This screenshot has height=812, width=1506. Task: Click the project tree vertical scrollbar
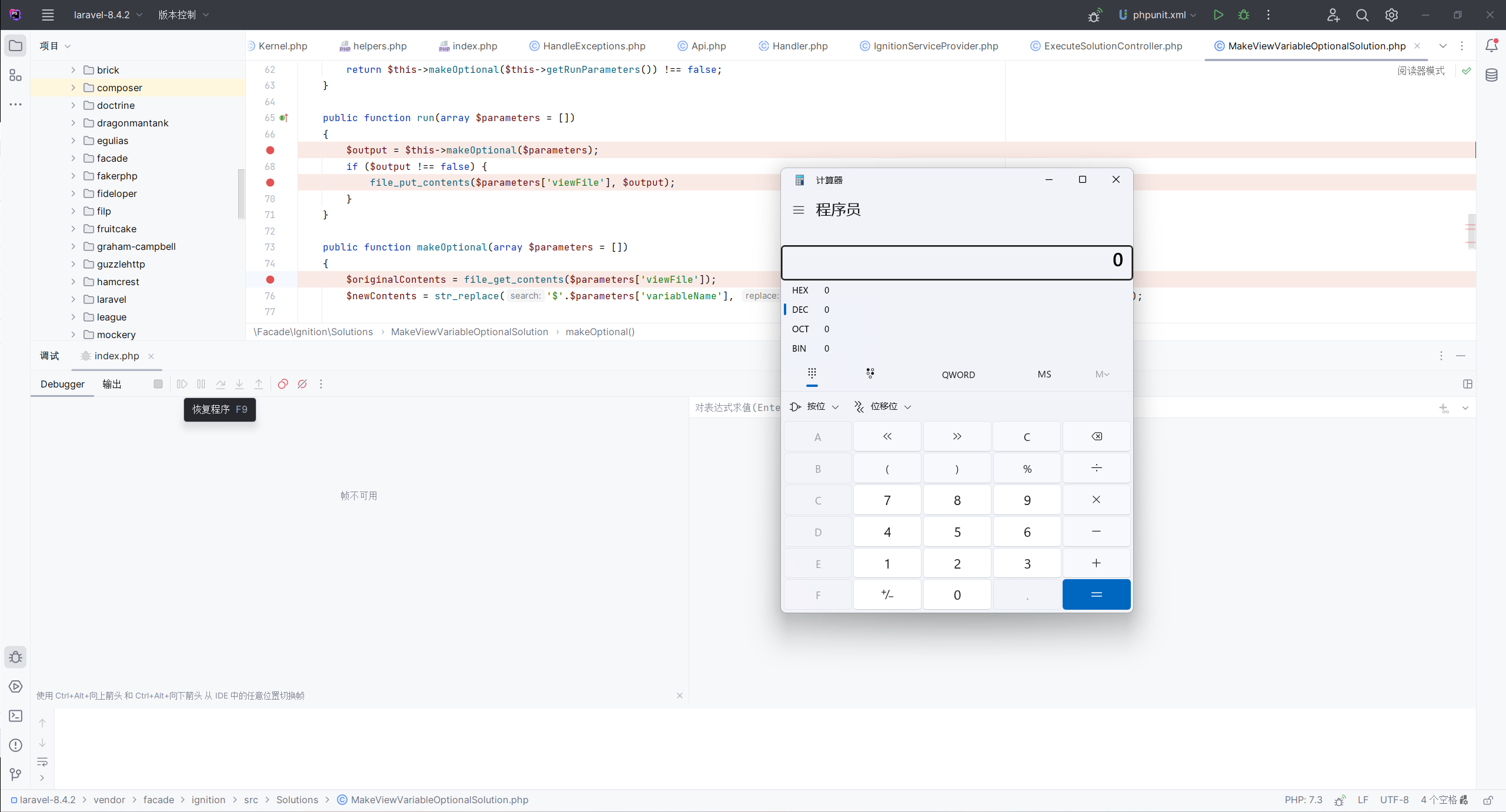coord(241,194)
